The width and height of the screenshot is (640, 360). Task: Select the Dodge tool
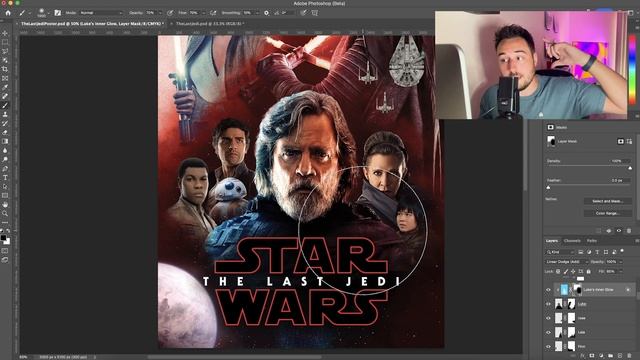(x=5, y=159)
